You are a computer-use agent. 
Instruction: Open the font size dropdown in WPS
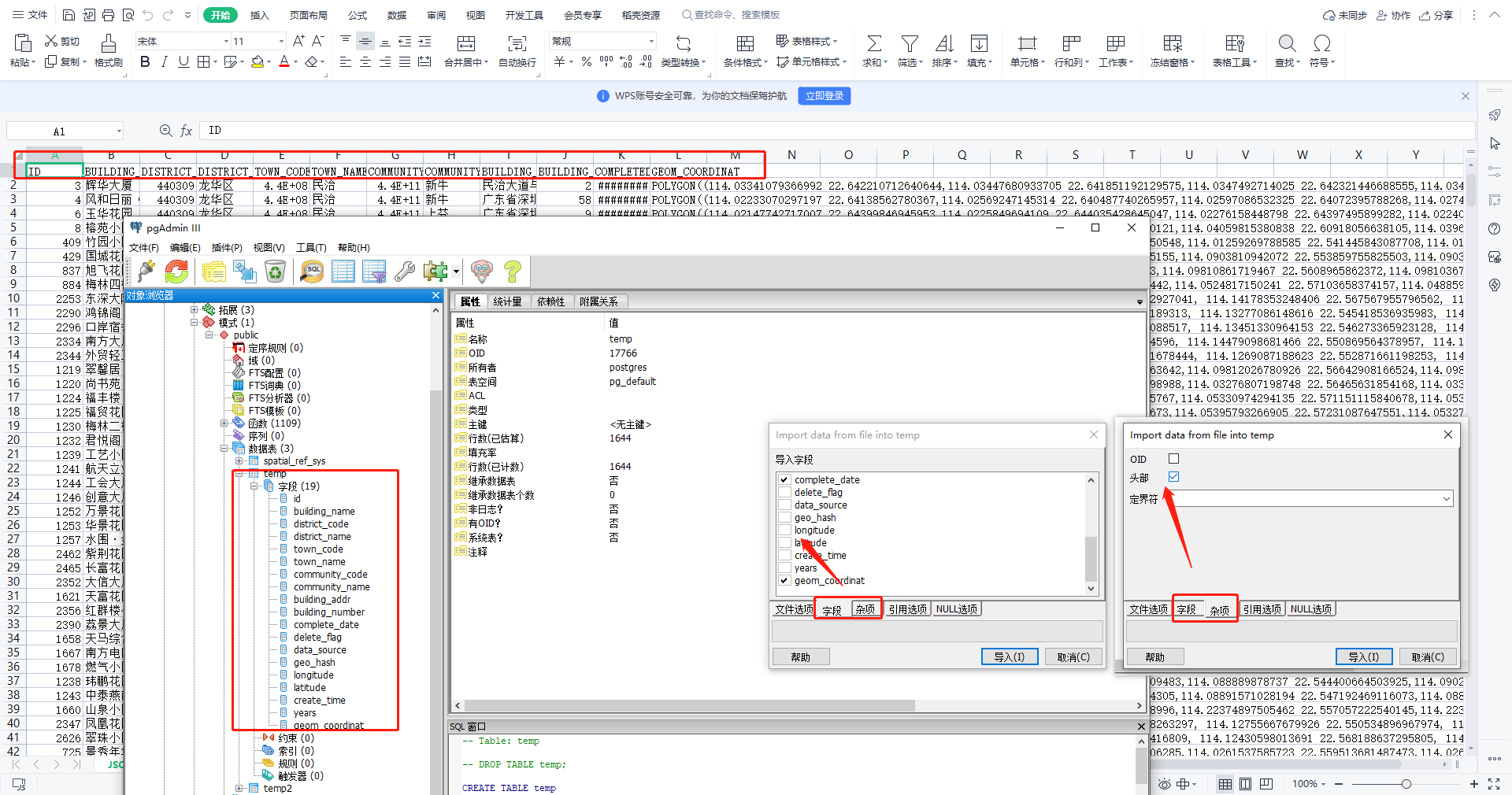(x=281, y=40)
